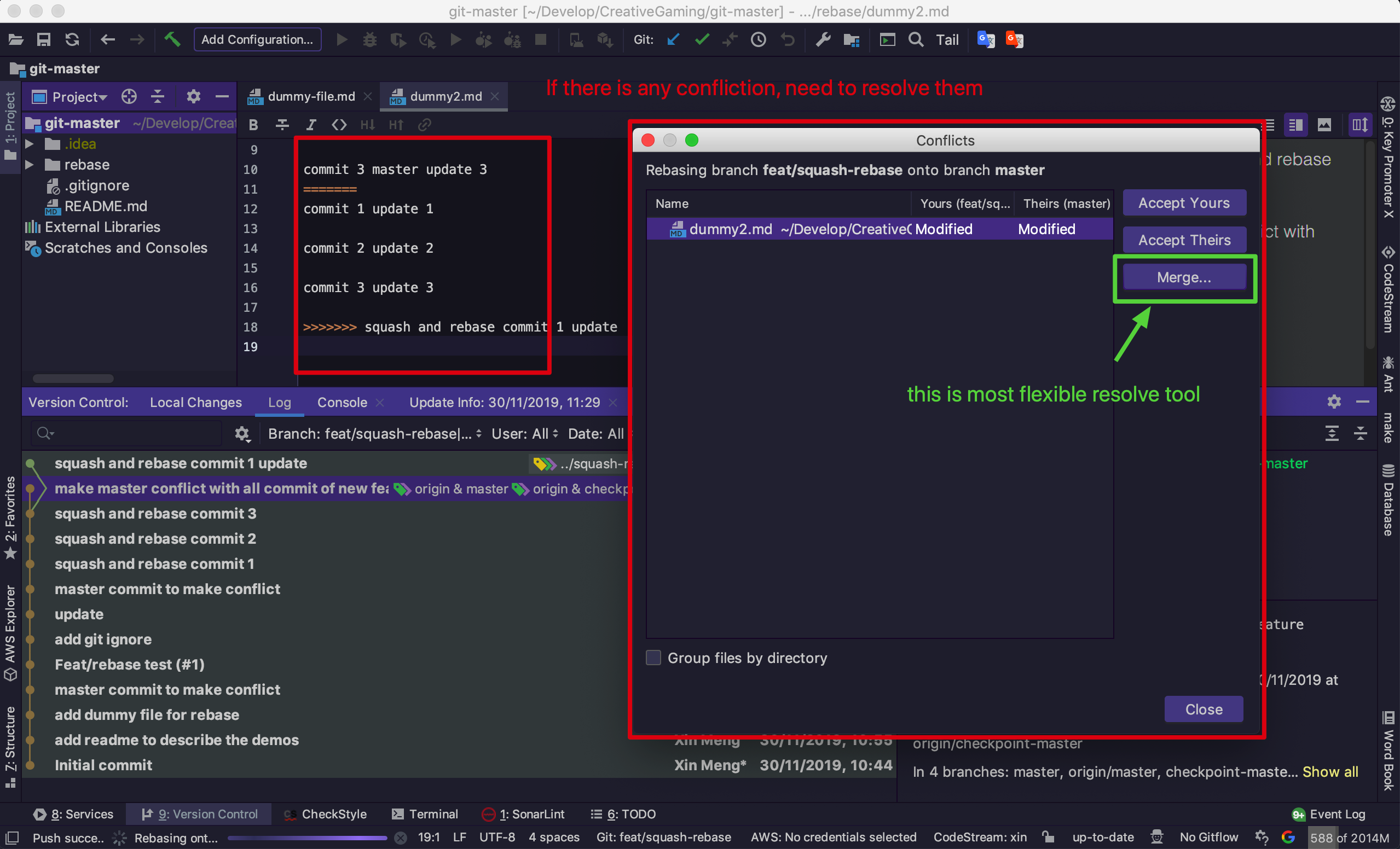Toggle editor and preview split view
The image size is (1400, 849).
pyautogui.click(x=1295, y=124)
